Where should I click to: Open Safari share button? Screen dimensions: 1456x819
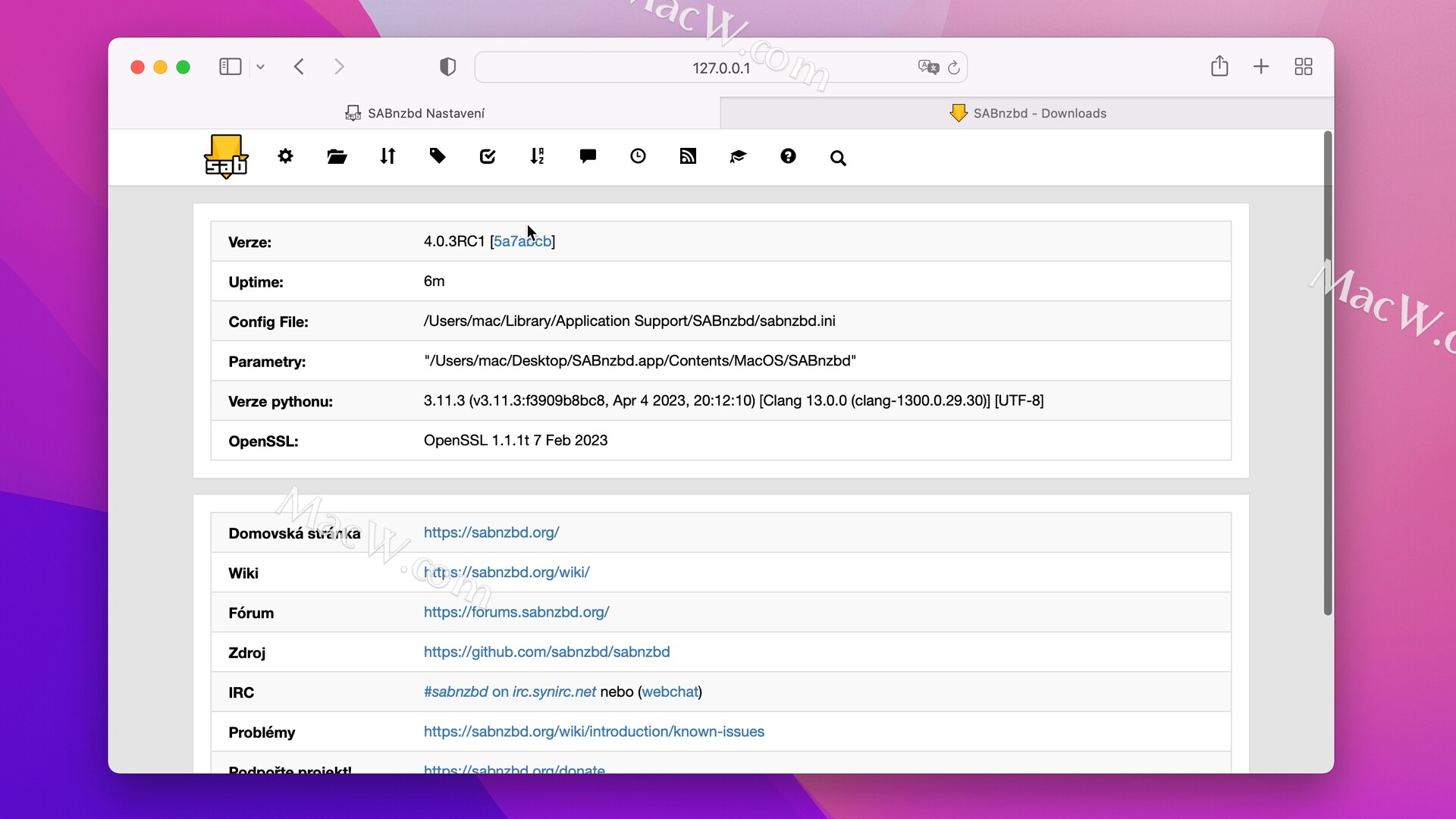click(1219, 66)
